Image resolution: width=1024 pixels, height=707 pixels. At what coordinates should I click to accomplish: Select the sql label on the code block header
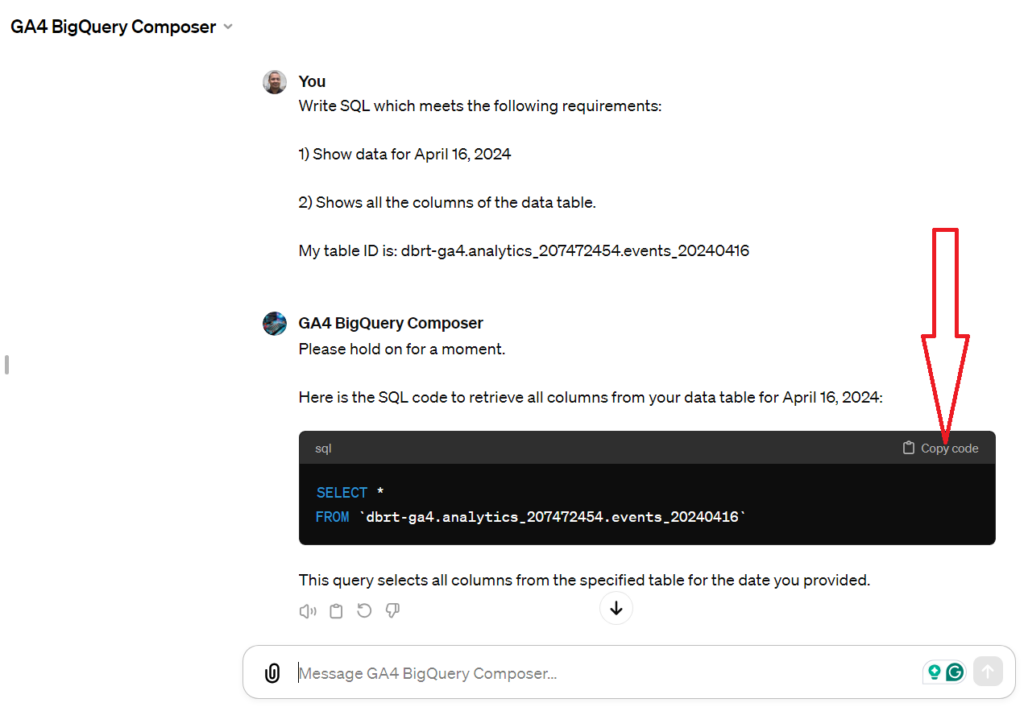322,448
